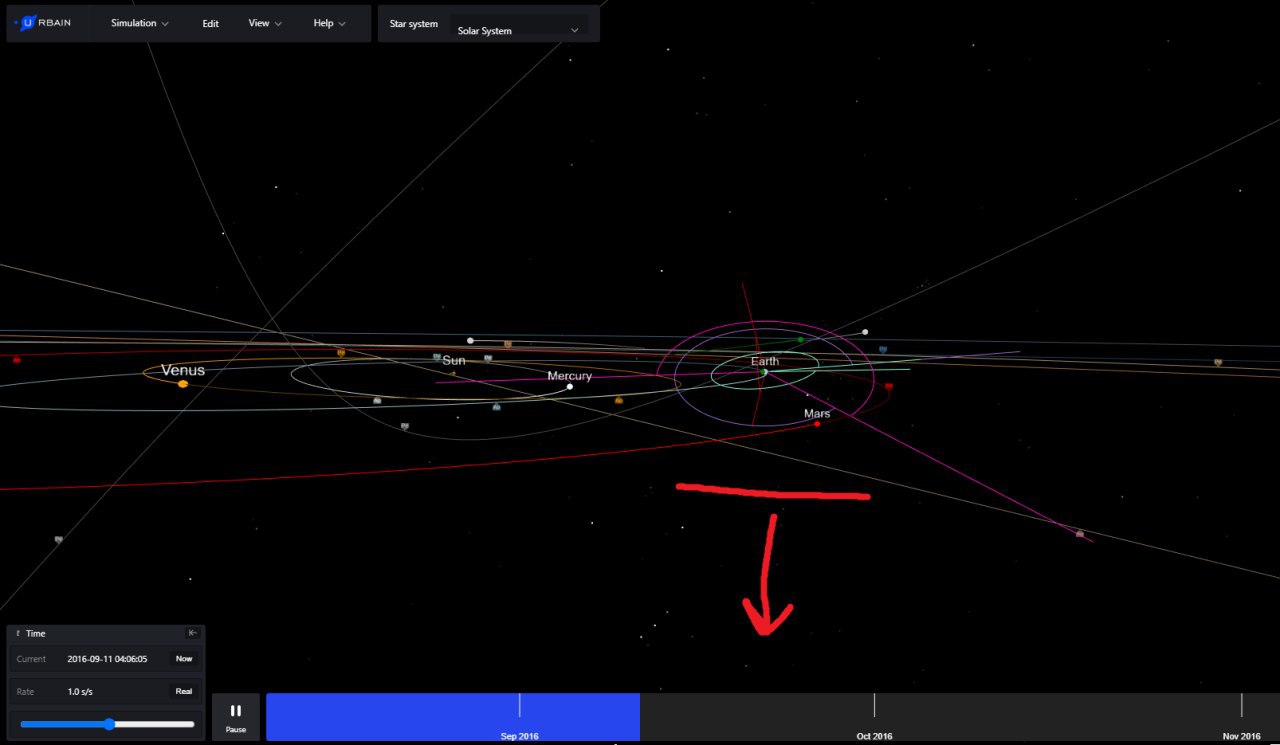
Task: Open the Help menu
Action: [329, 23]
